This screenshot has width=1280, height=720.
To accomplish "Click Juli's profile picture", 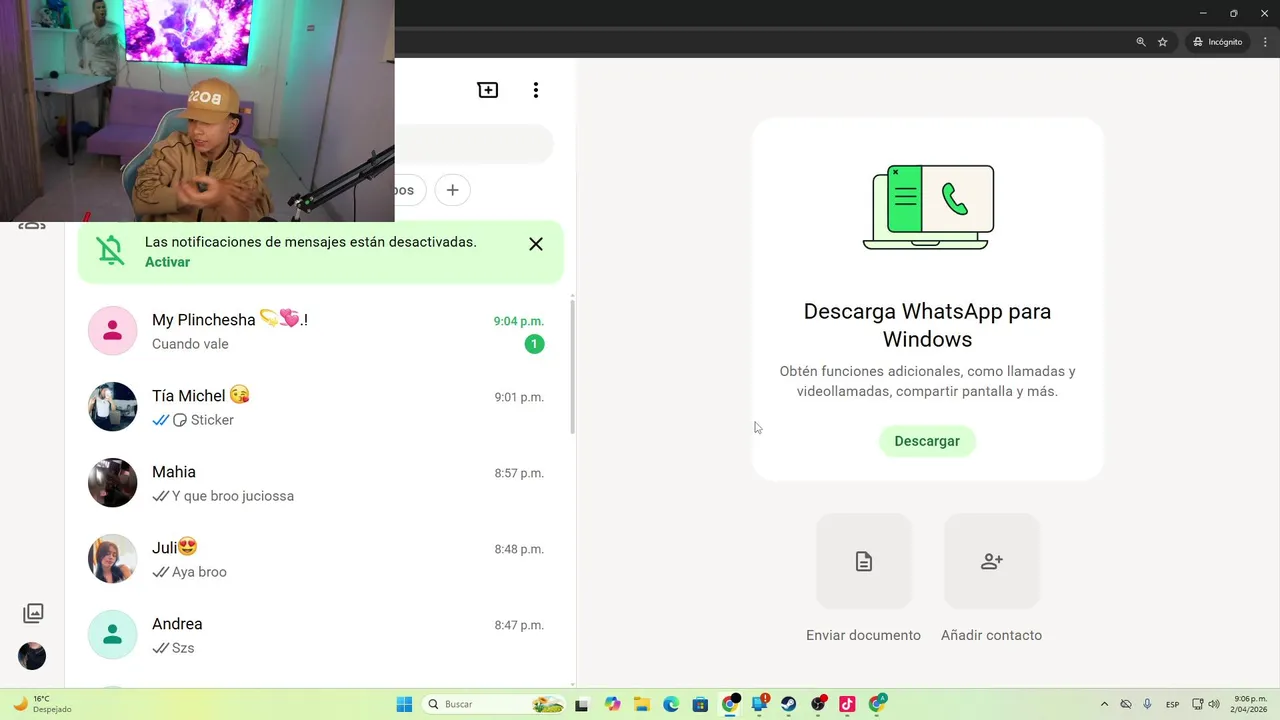I will (x=112, y=559).
